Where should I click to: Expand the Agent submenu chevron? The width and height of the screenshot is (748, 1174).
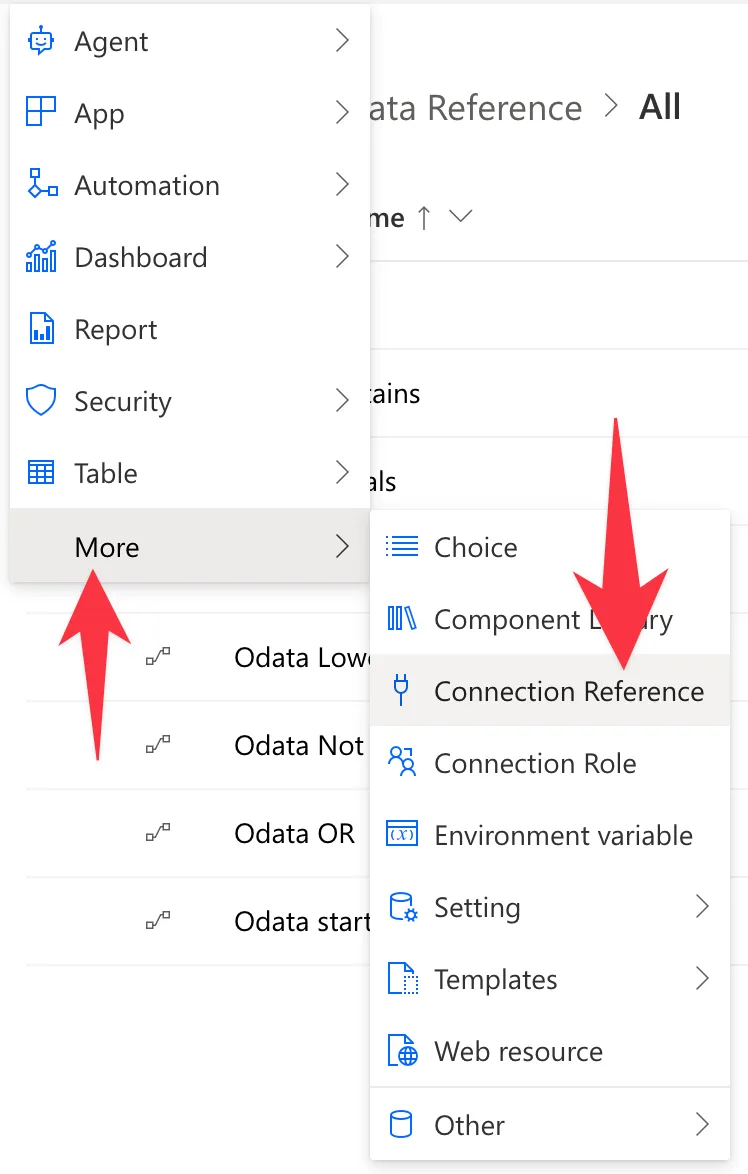342,40
